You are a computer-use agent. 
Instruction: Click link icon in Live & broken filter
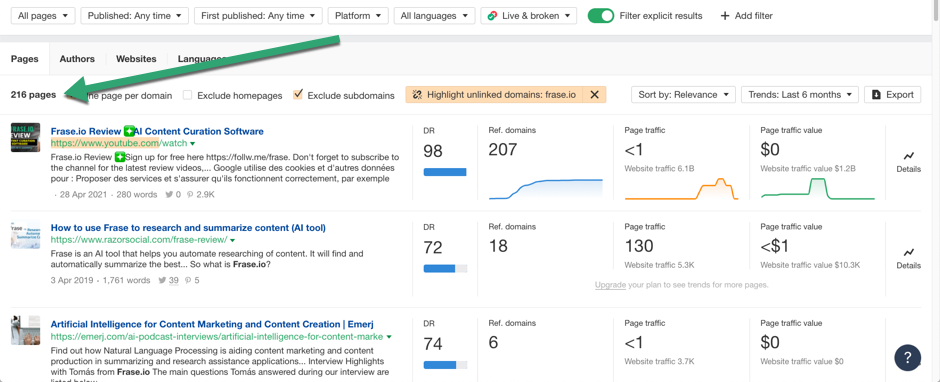pos(492,16)
